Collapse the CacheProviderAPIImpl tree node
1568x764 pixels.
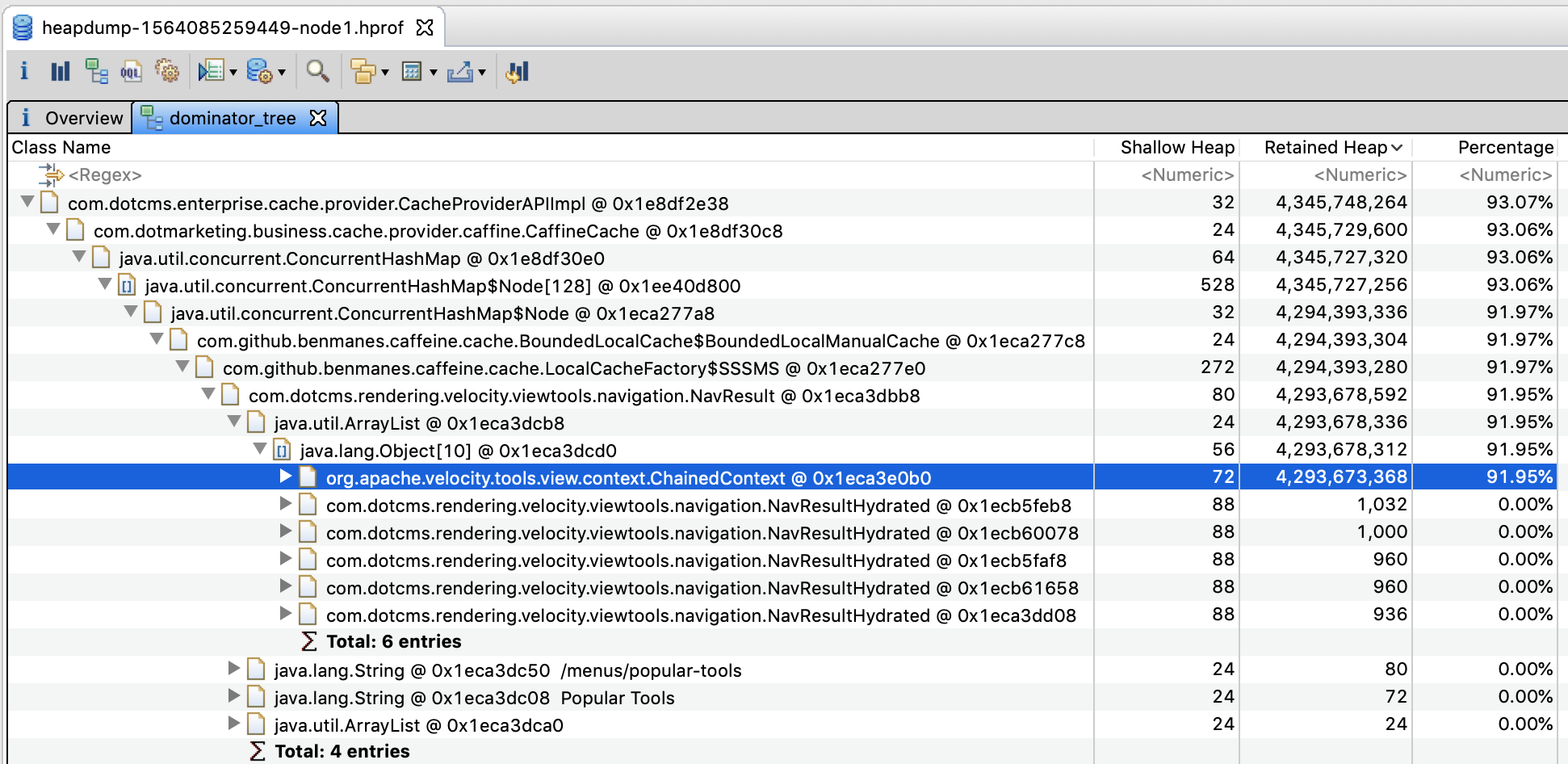click(27, 203)
